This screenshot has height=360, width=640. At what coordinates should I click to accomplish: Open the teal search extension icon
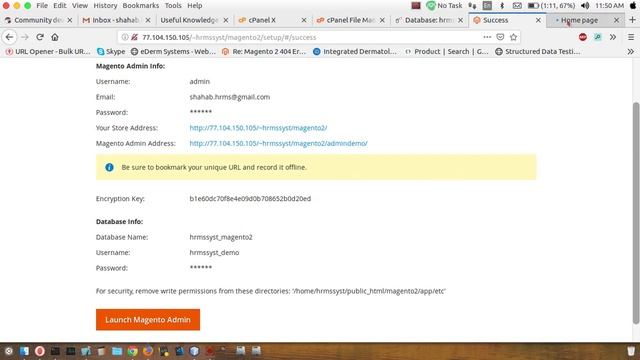pos(598,37)
